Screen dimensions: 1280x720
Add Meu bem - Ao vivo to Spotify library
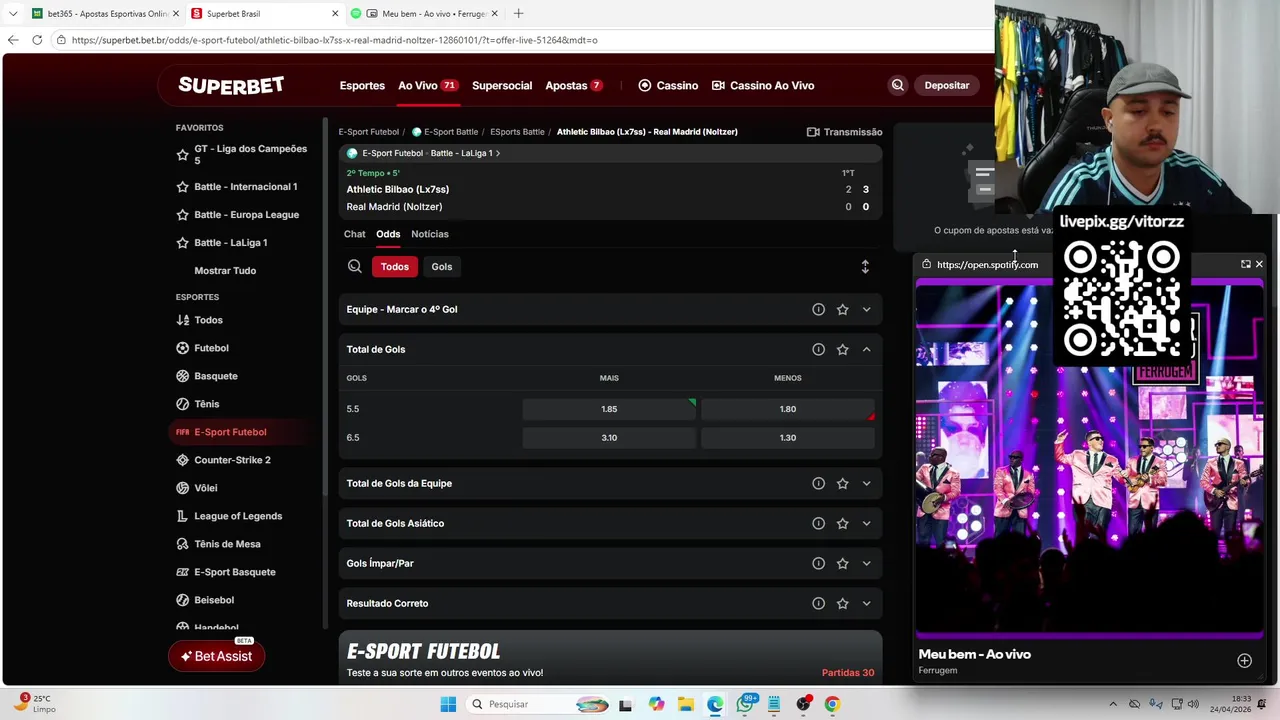coord(1244,661)
